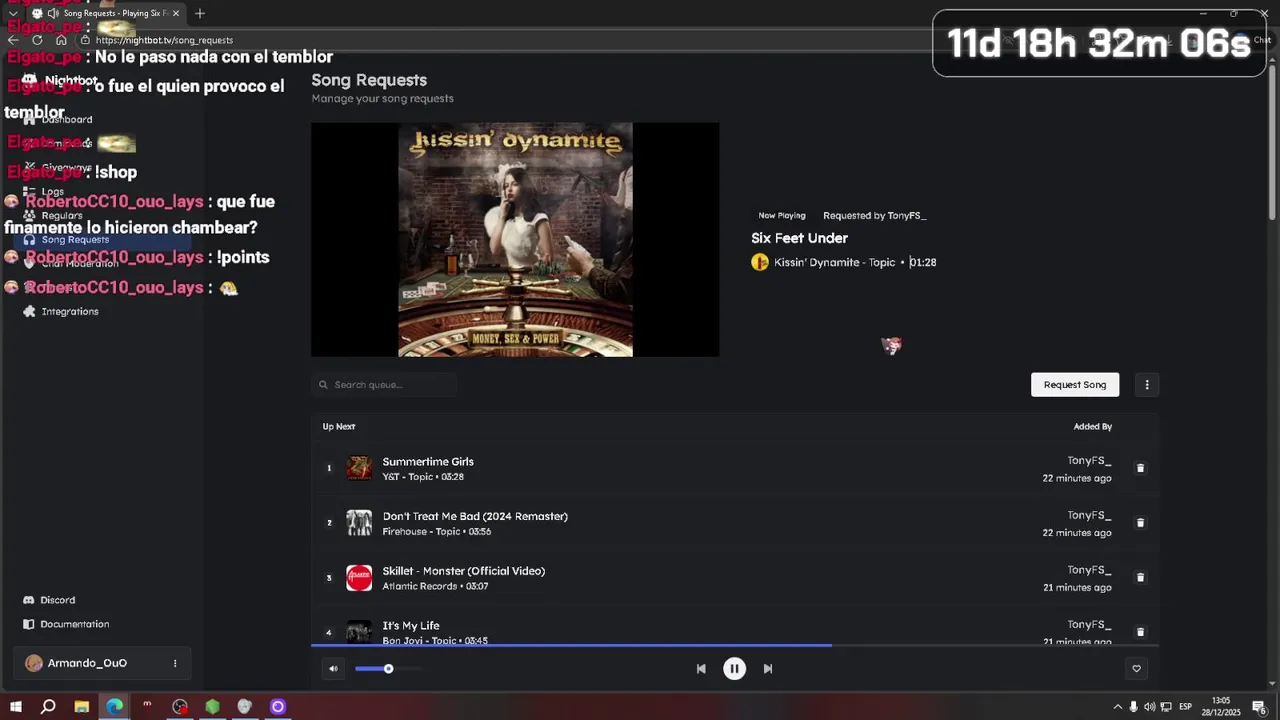1280x720 pixels.
Task: Favorite the current song with heart icon
Action: click(1136, 669)
